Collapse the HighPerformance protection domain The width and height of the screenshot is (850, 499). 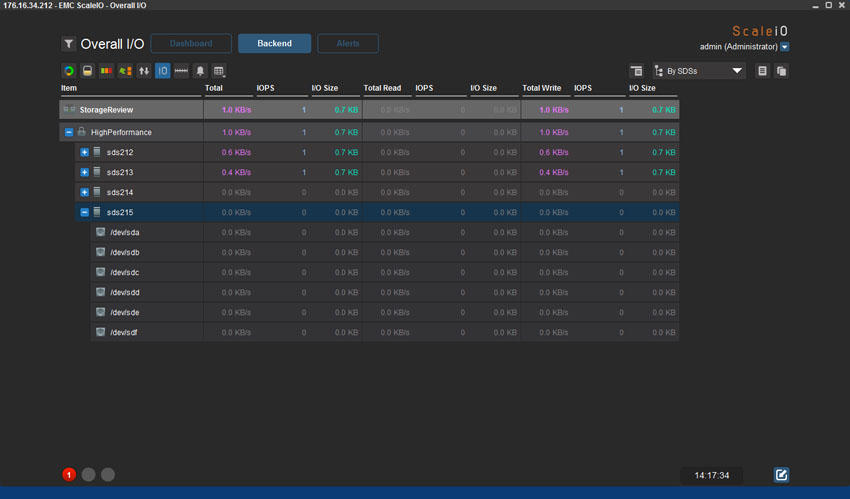pos(69,132)
